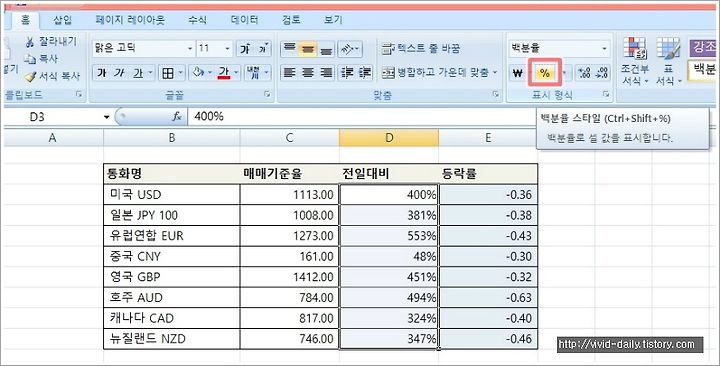Switch to the Home (홈) tab
This screenshot has width=720, height=366.
(x=25, y=20)
